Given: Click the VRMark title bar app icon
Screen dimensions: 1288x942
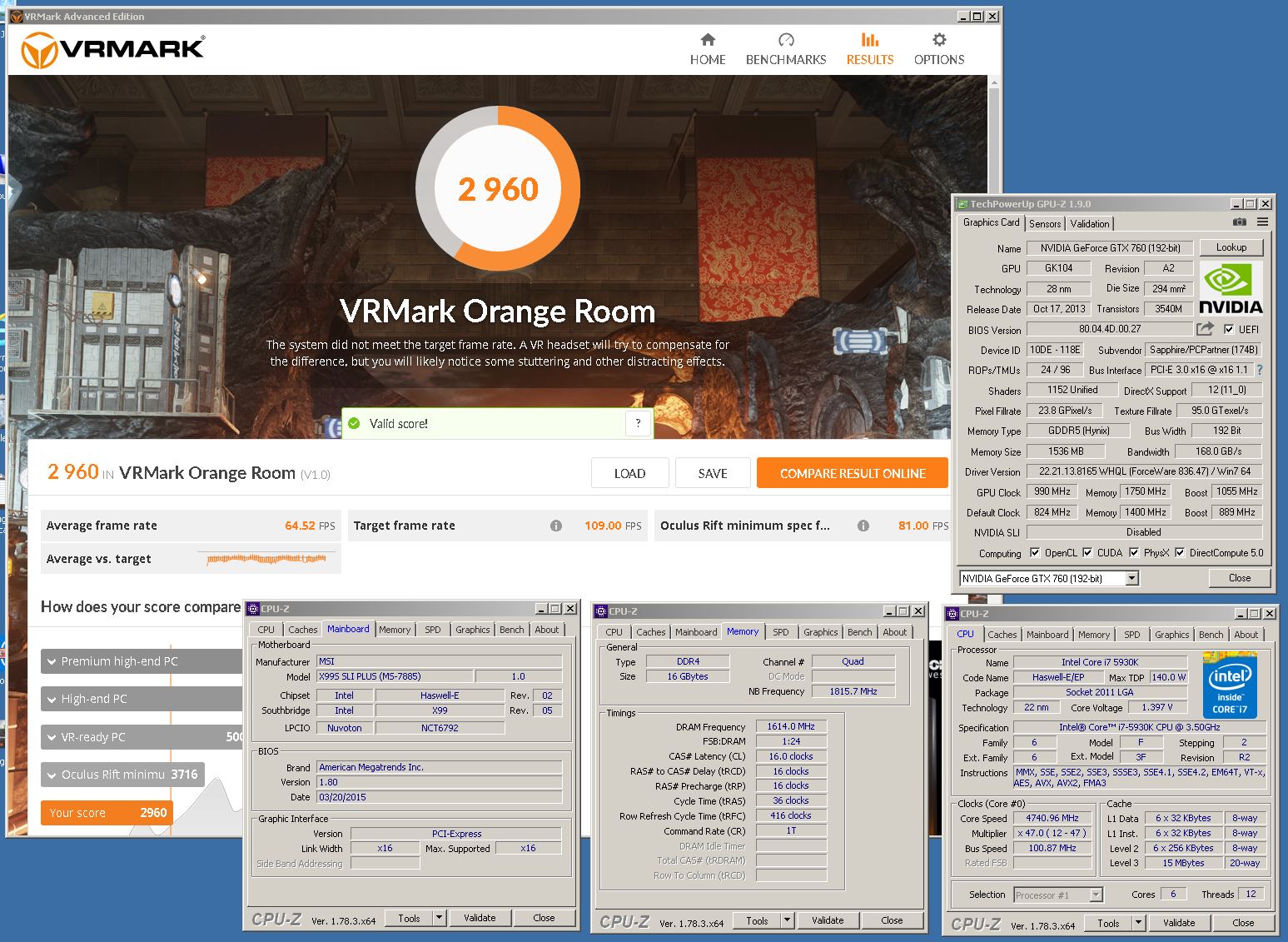Looking at the screenshot, I should 17,17.
